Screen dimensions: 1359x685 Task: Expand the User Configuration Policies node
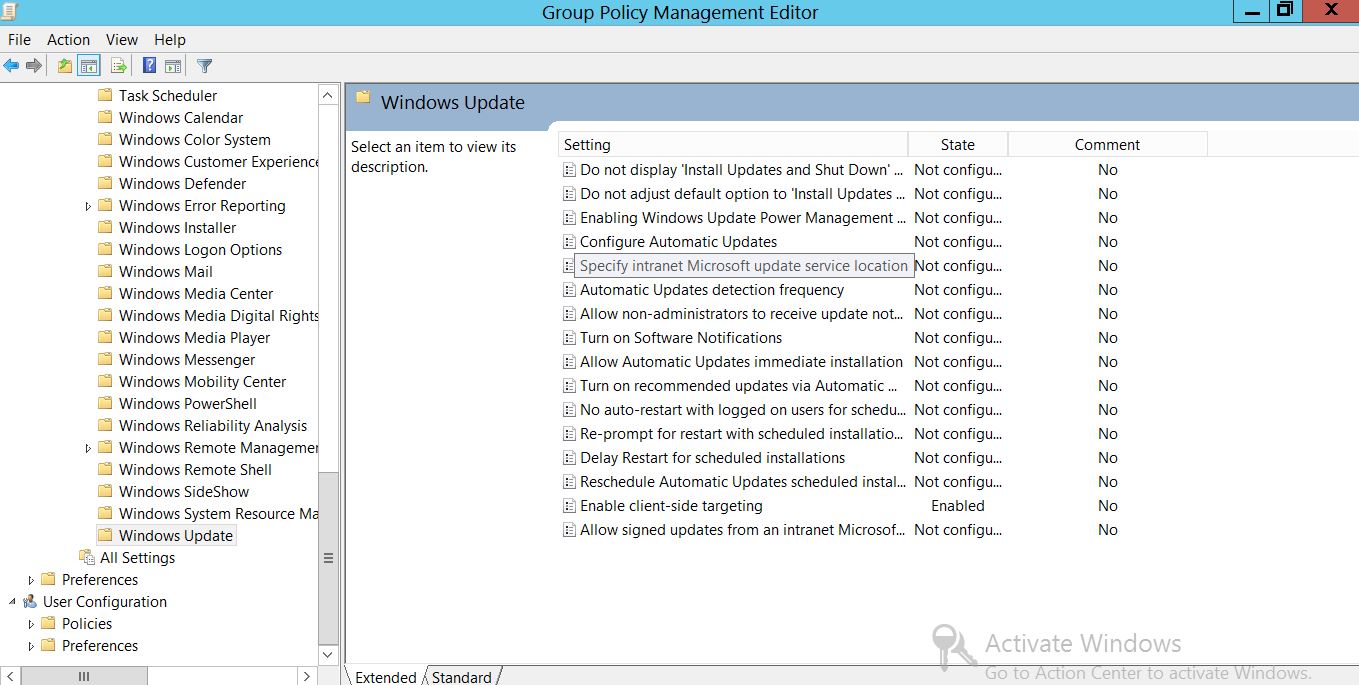point(31,624)
